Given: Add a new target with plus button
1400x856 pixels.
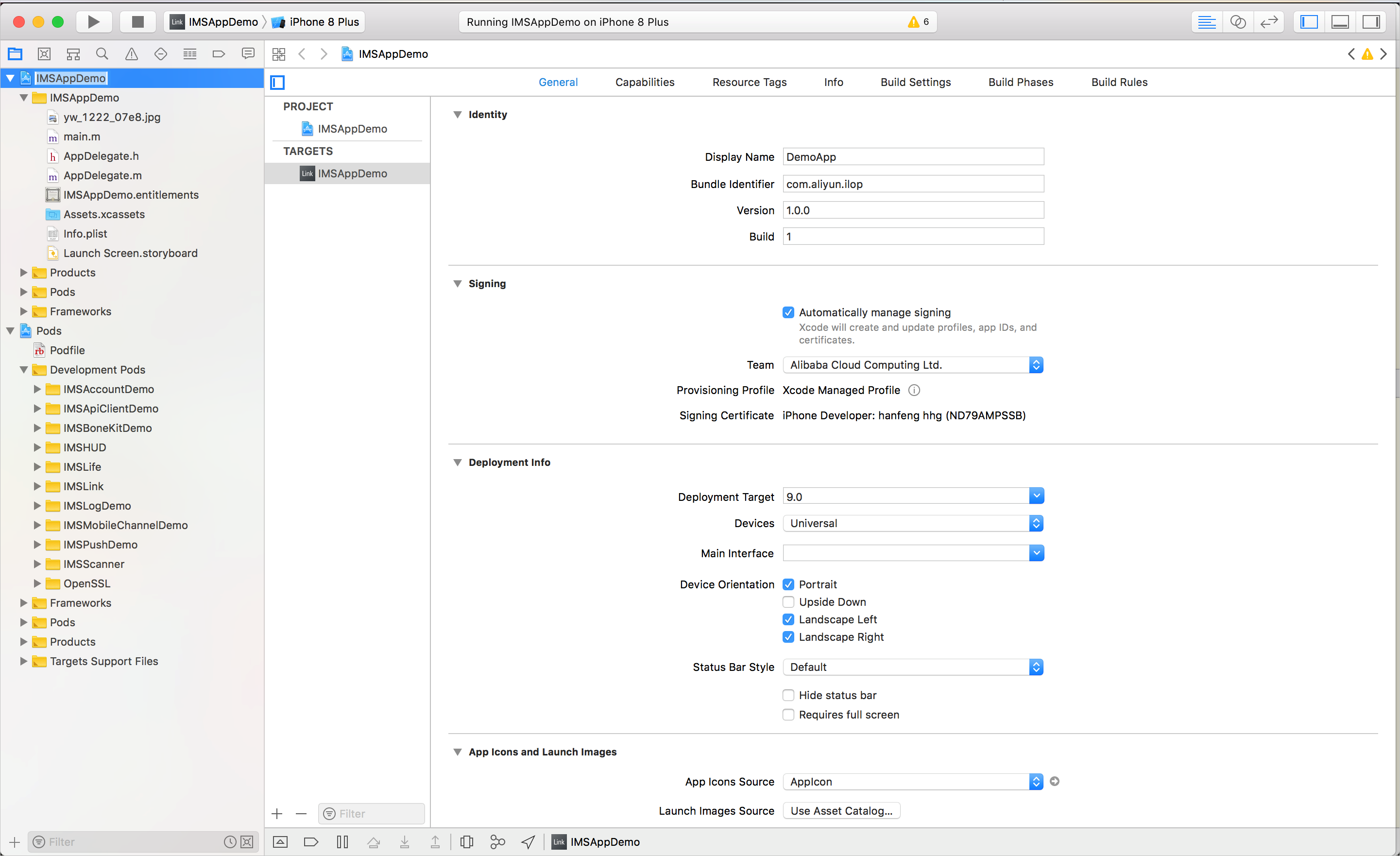Looking at the screenshot, I should tap(277, 813).
